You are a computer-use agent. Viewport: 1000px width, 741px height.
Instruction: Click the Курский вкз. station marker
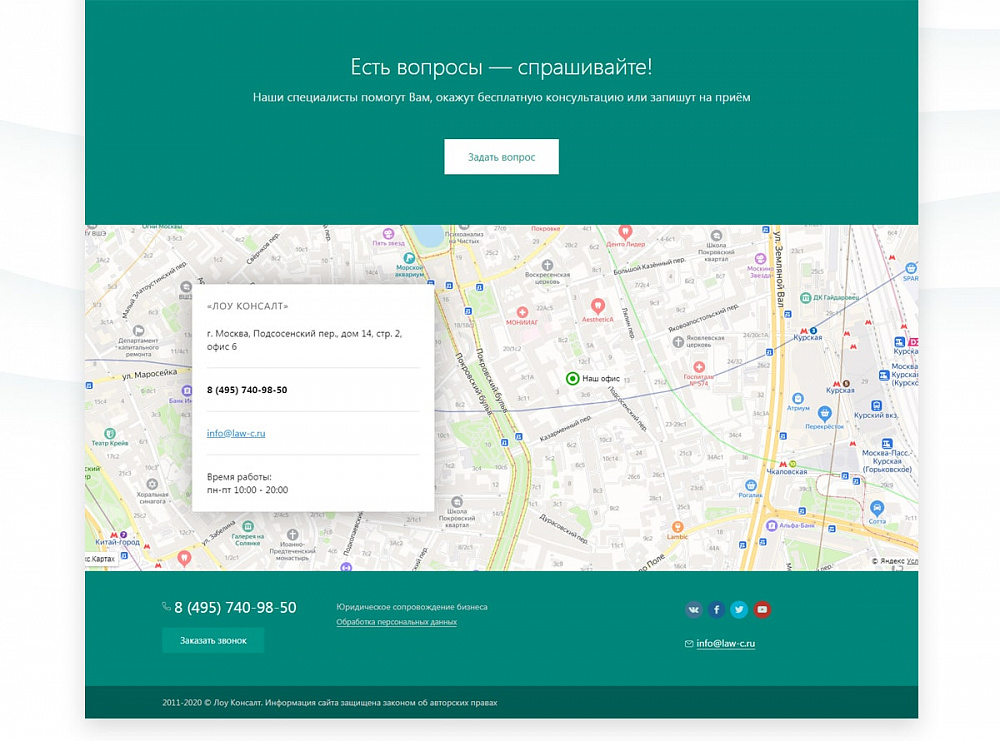876,406
